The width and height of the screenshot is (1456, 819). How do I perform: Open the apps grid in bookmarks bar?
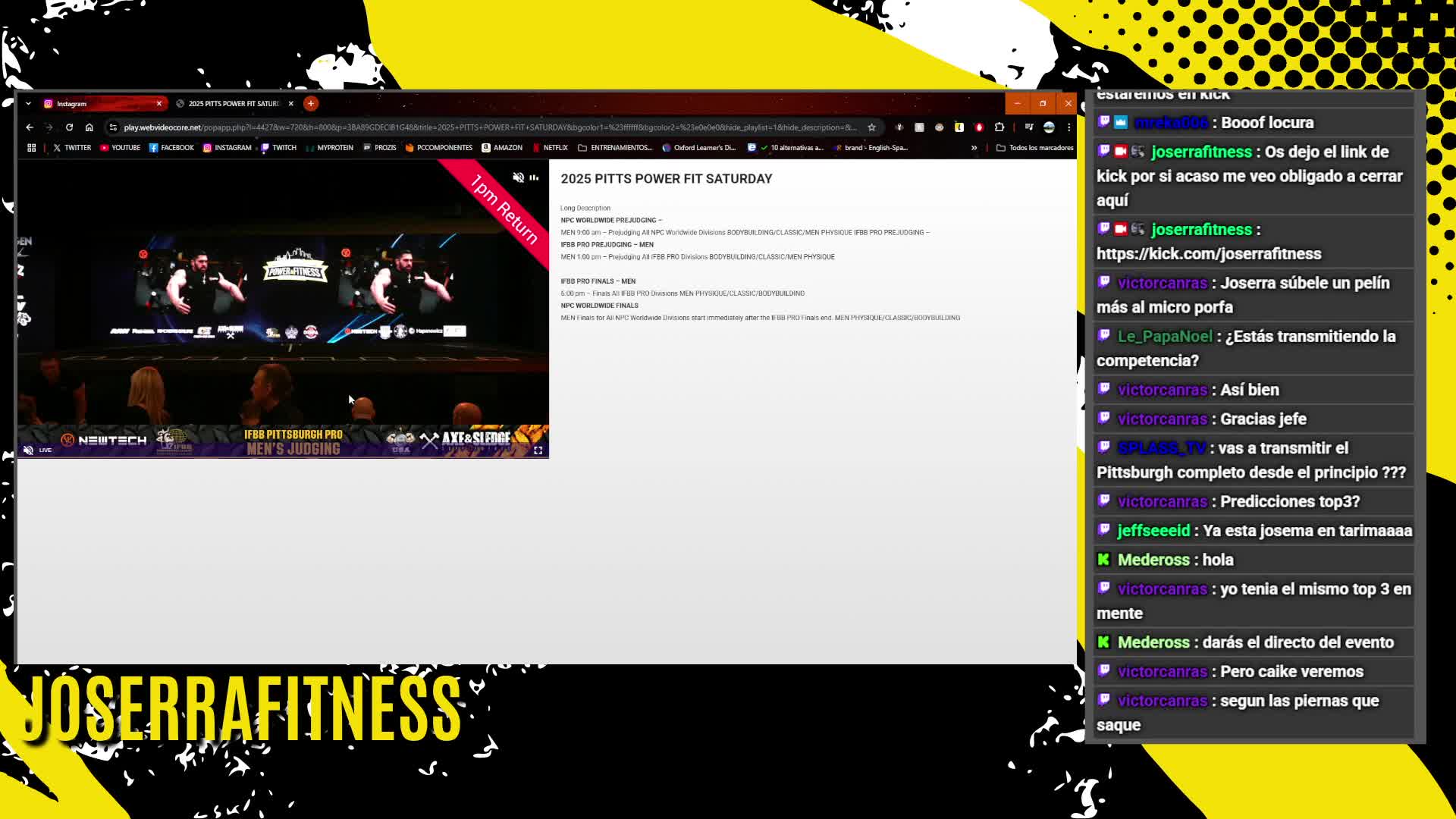[x=32, y=148]
